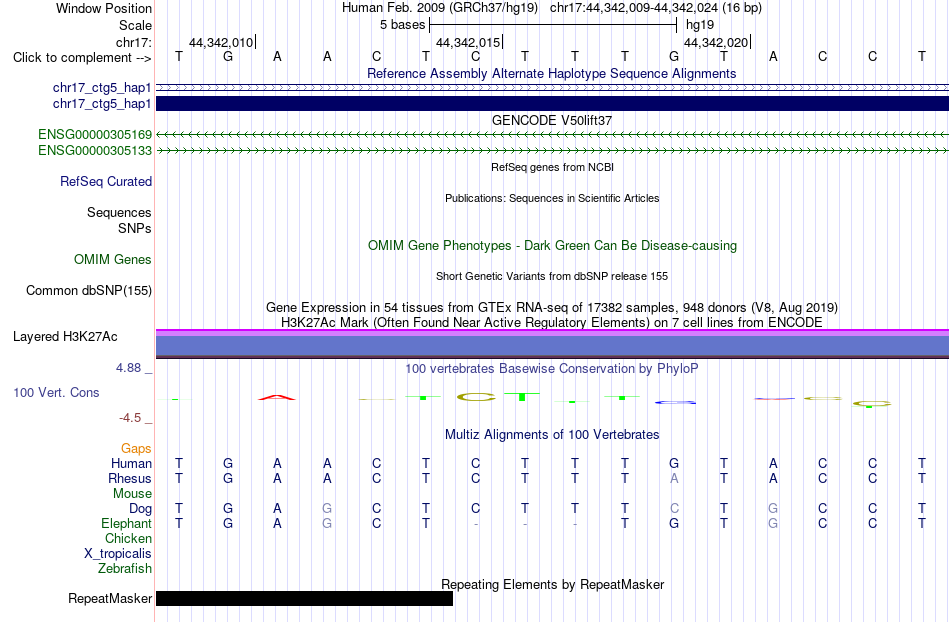Open the OMIM Gene Phenotypes track title
The image size is (950, 622).
[552, 245]
